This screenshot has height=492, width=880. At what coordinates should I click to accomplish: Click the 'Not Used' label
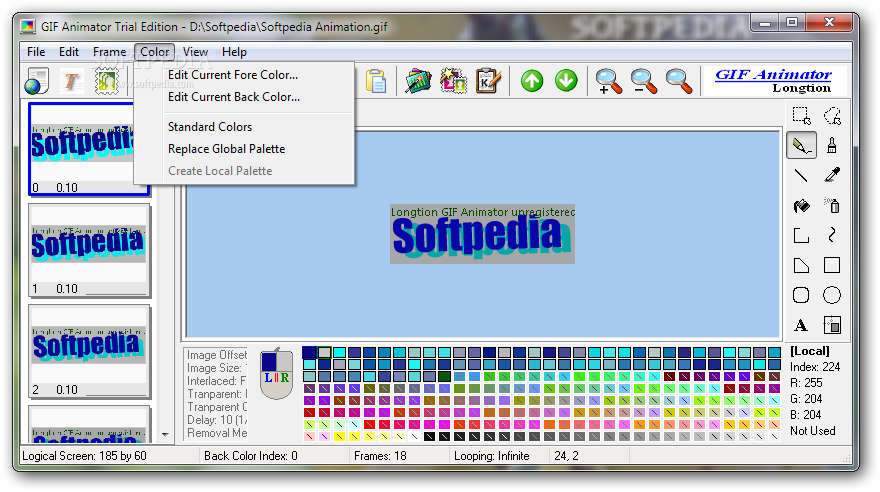coord(813,431)
